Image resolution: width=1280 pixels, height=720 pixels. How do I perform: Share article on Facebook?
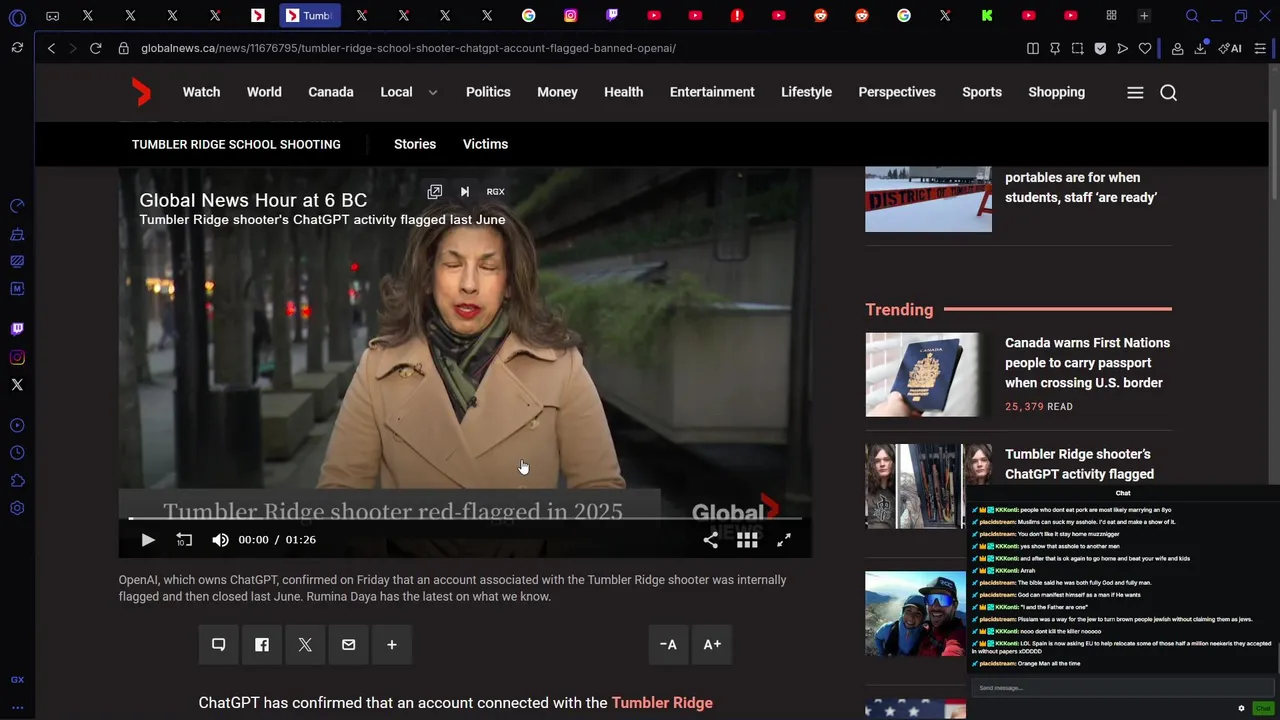(262, 645)
